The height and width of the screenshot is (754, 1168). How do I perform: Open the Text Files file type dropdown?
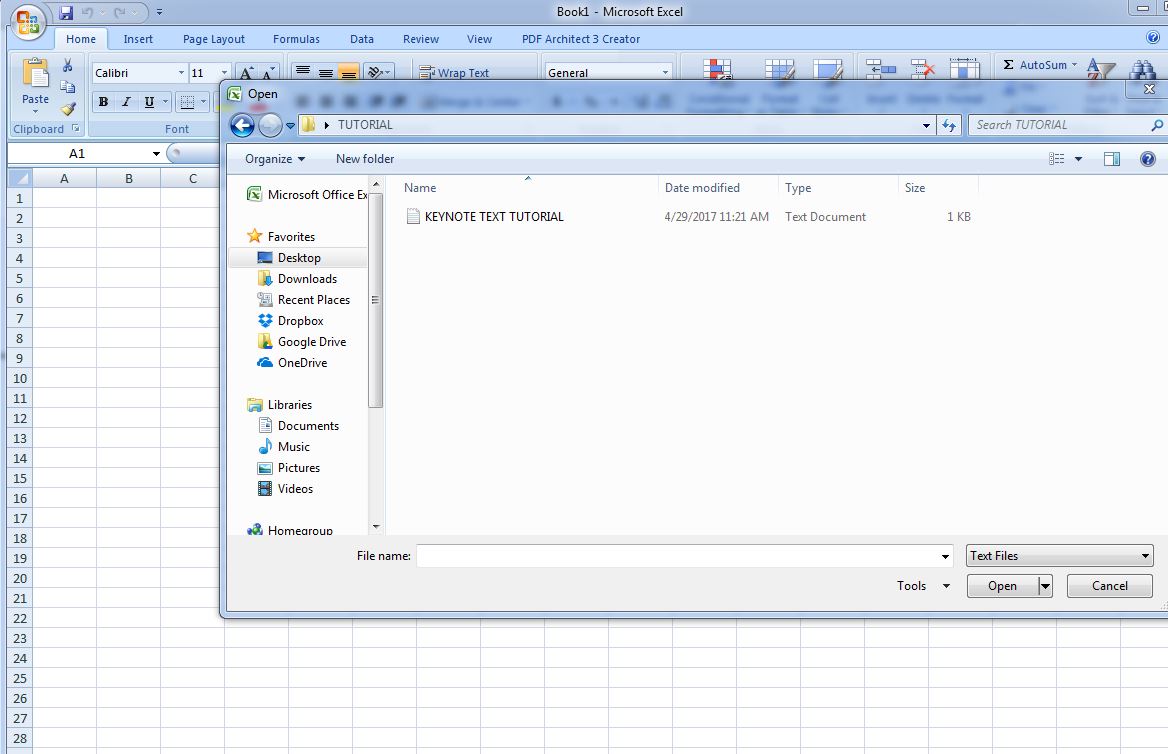[1060, 556]
